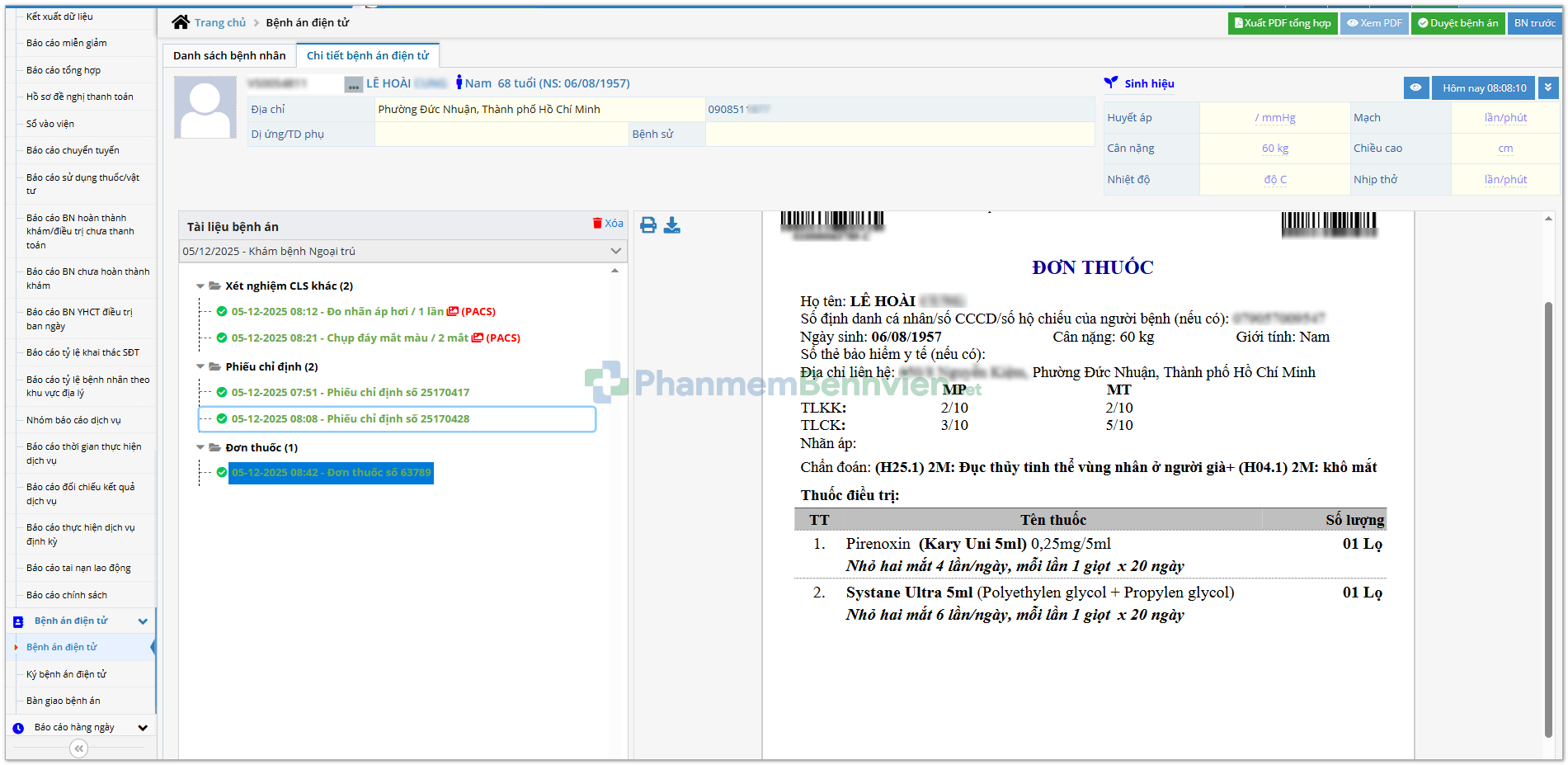Click the PACS icon for Đo nhãn áp hơi
The height and width of the screenshot is (765, 1568).
[x=452, y=312]
